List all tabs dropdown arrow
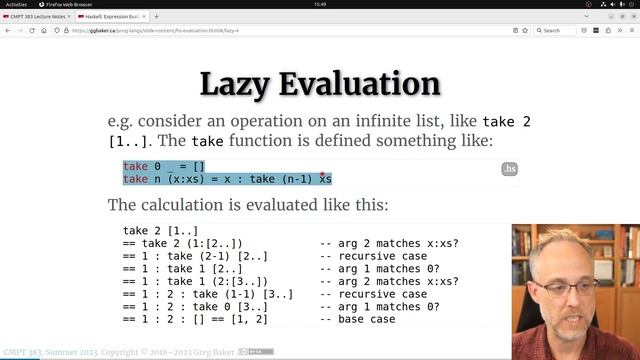Screen dimensions: 640x360 587,17
